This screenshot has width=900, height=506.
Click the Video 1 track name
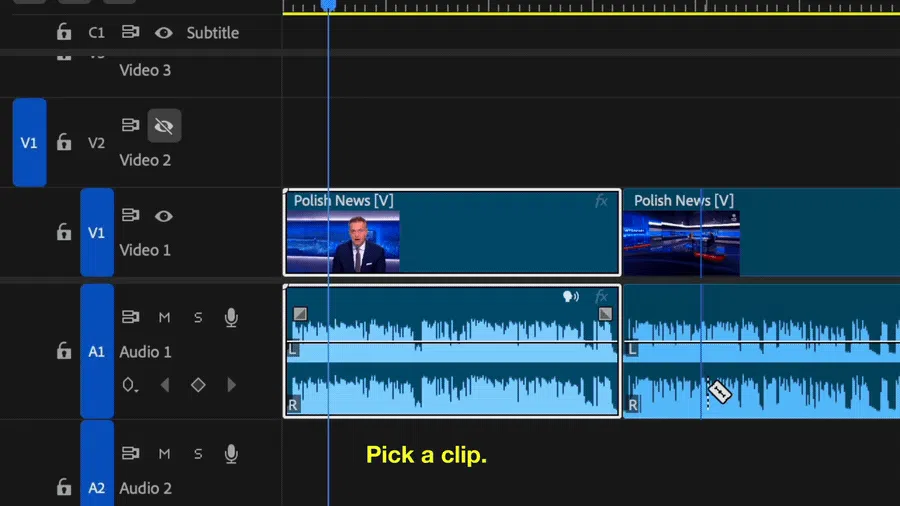point(145,250)
